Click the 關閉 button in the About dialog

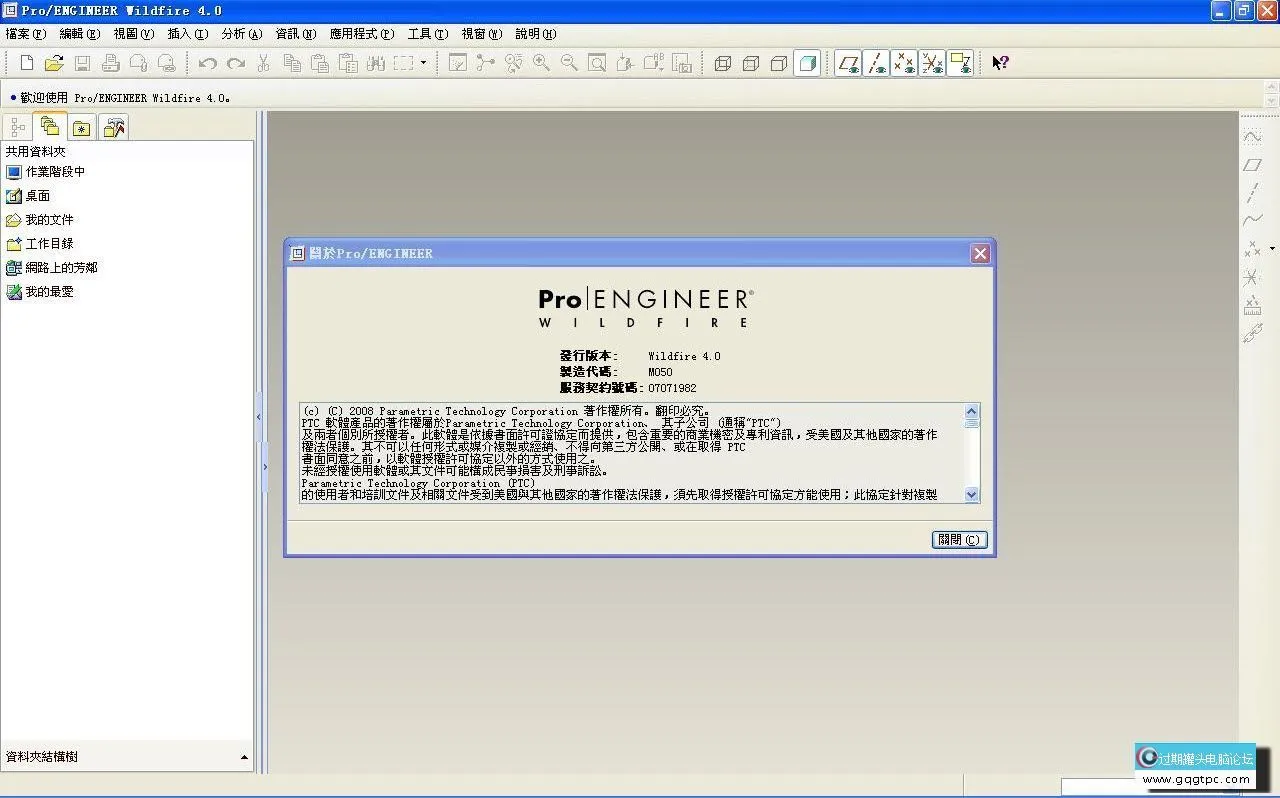958,539
